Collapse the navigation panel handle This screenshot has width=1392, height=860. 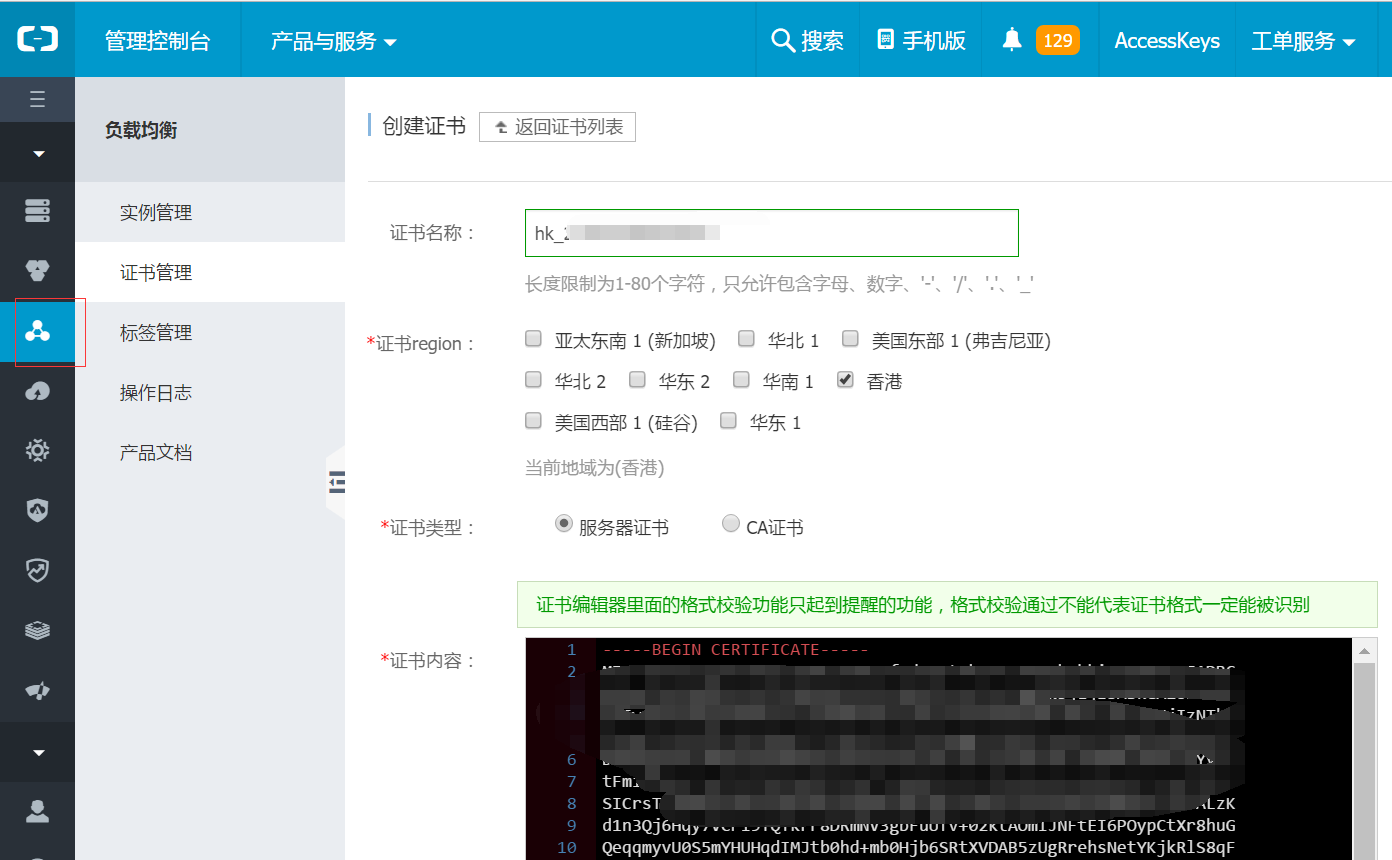coord(336,482)
